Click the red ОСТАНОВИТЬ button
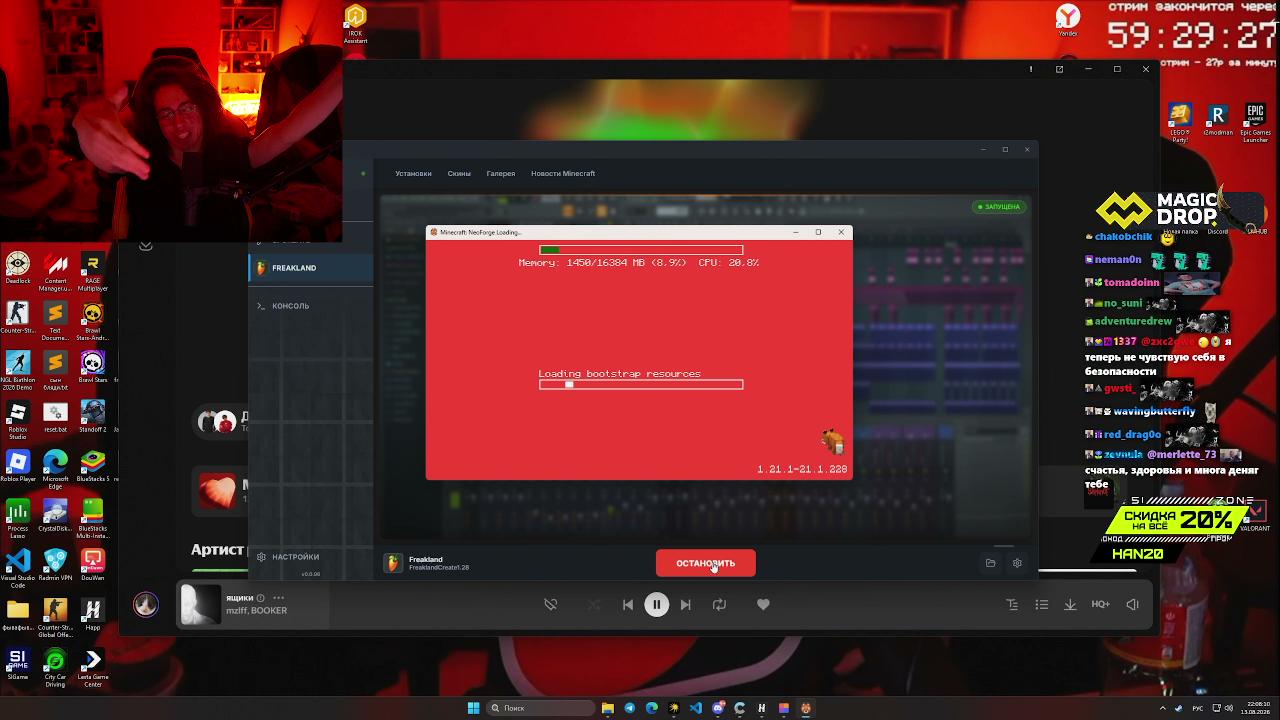Image resolution: width=1280 pixels, height=720 pixels. click(x=706, y=563)
